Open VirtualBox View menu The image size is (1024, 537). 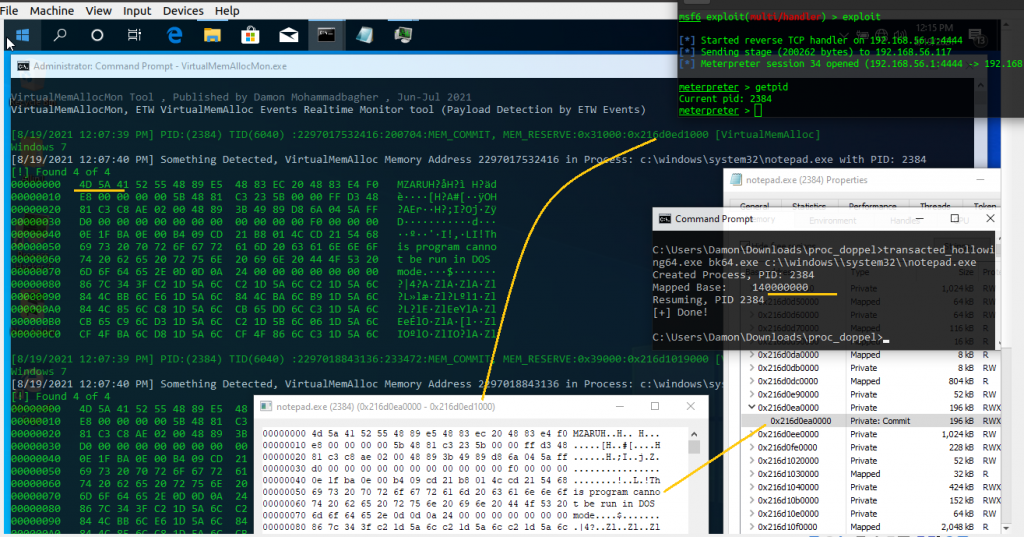99,10
